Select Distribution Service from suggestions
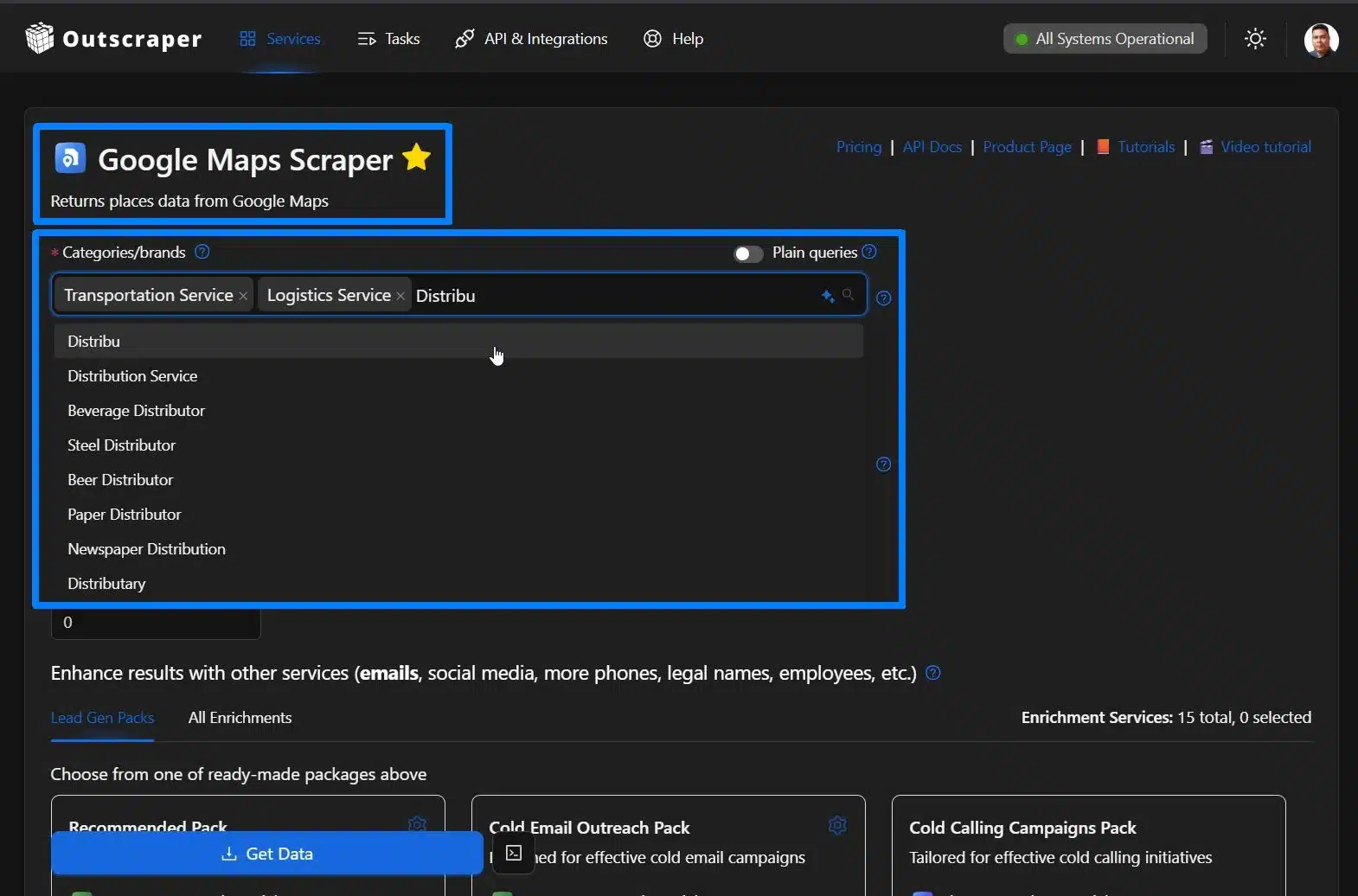 coord(132,376)
